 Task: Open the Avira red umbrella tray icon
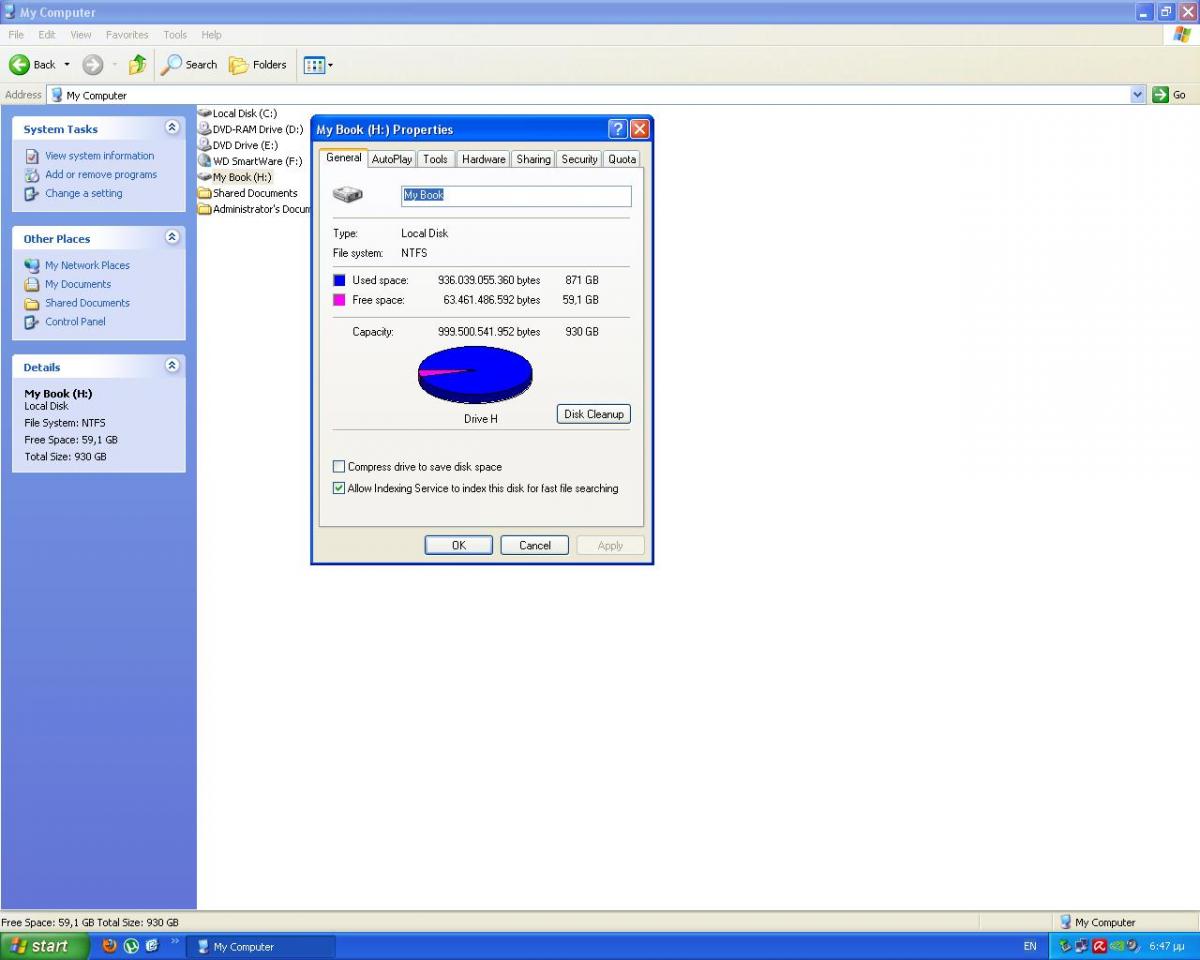pos(1099,946)
